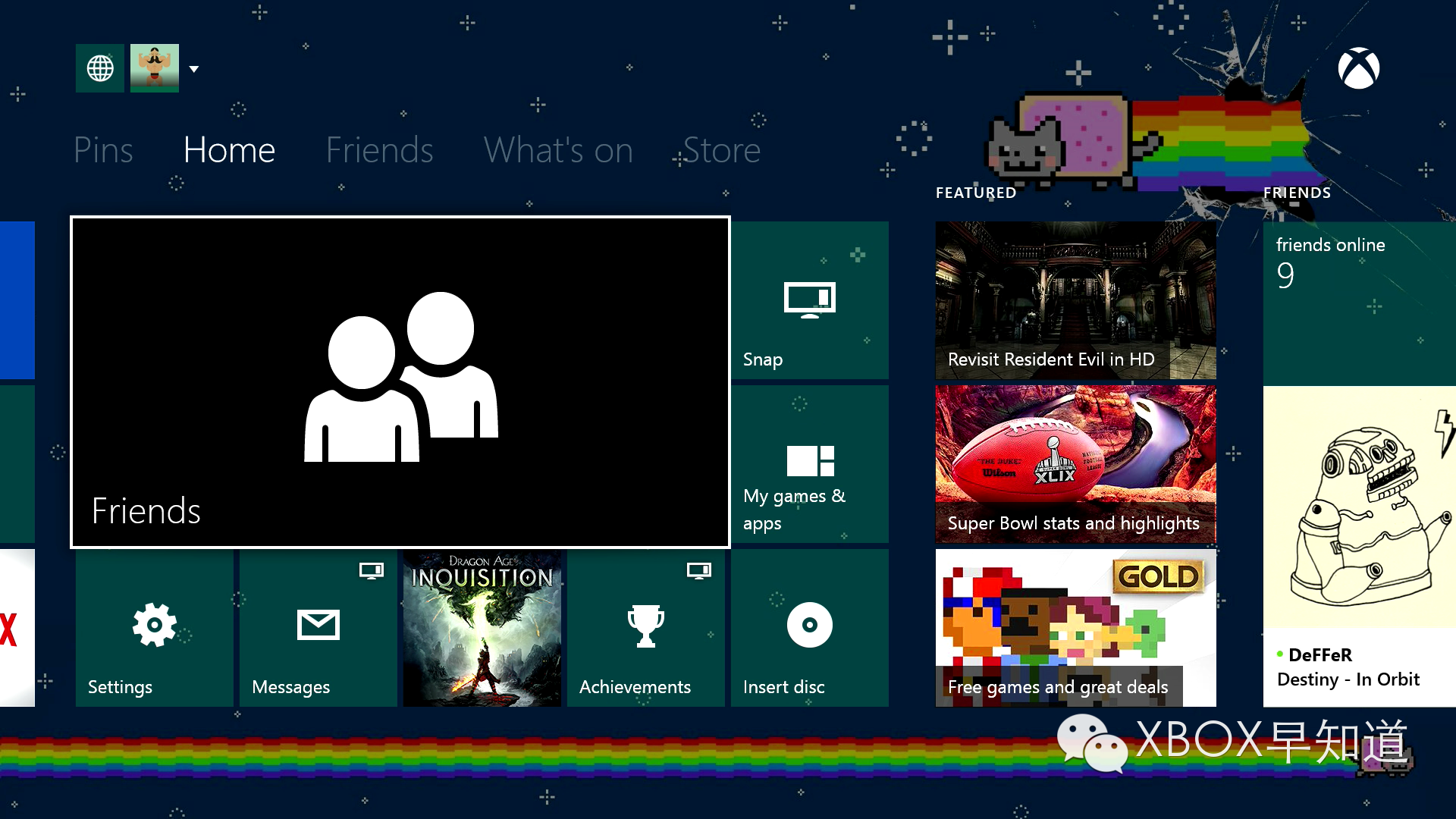This screenshot has width=1456, height=819.
Task: Open the Achievements trophy tile
Action: 645,628
